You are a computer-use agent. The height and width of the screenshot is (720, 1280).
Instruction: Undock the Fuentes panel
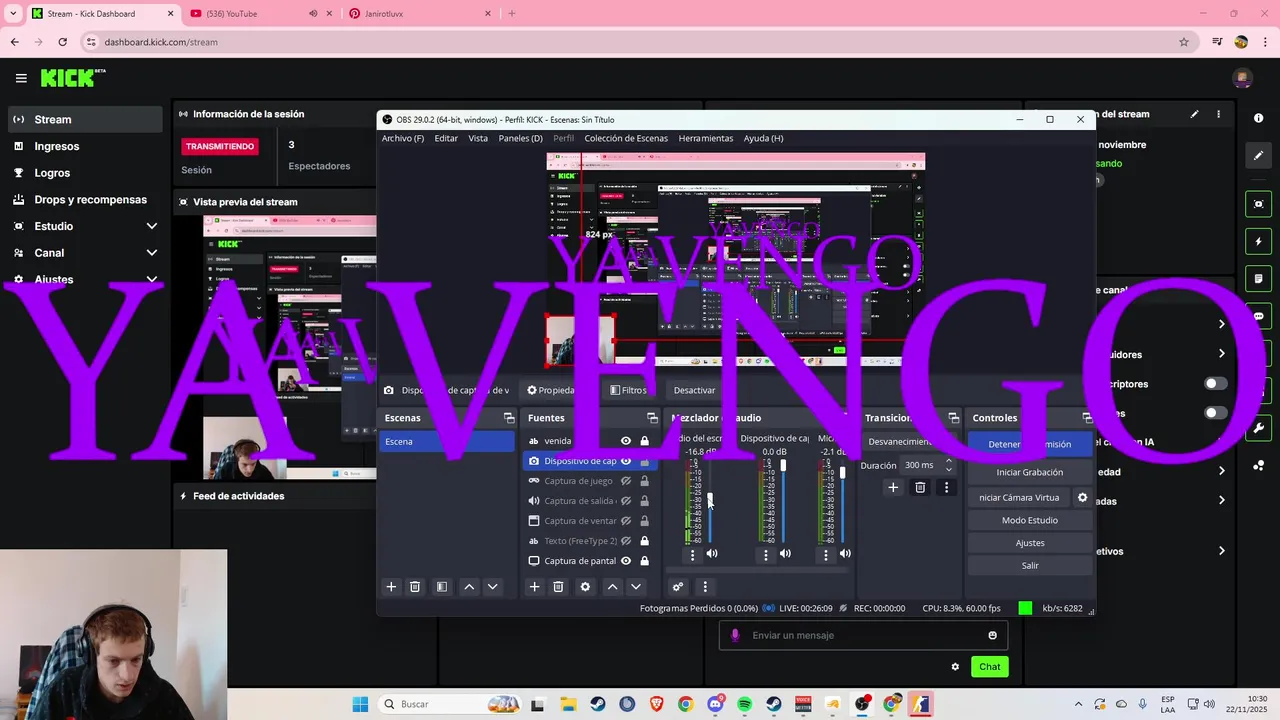pos(652,418)
